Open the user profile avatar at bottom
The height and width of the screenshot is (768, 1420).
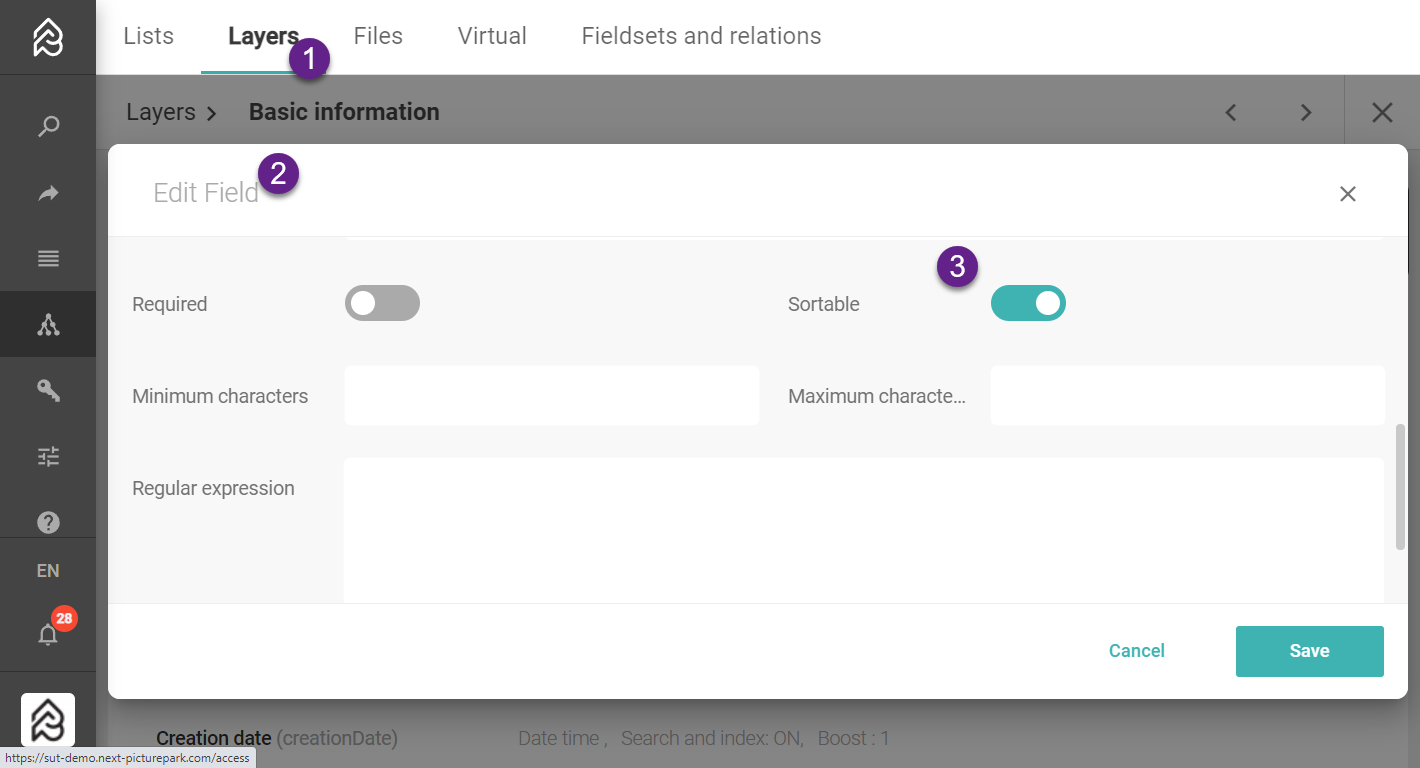coord(48,720)
